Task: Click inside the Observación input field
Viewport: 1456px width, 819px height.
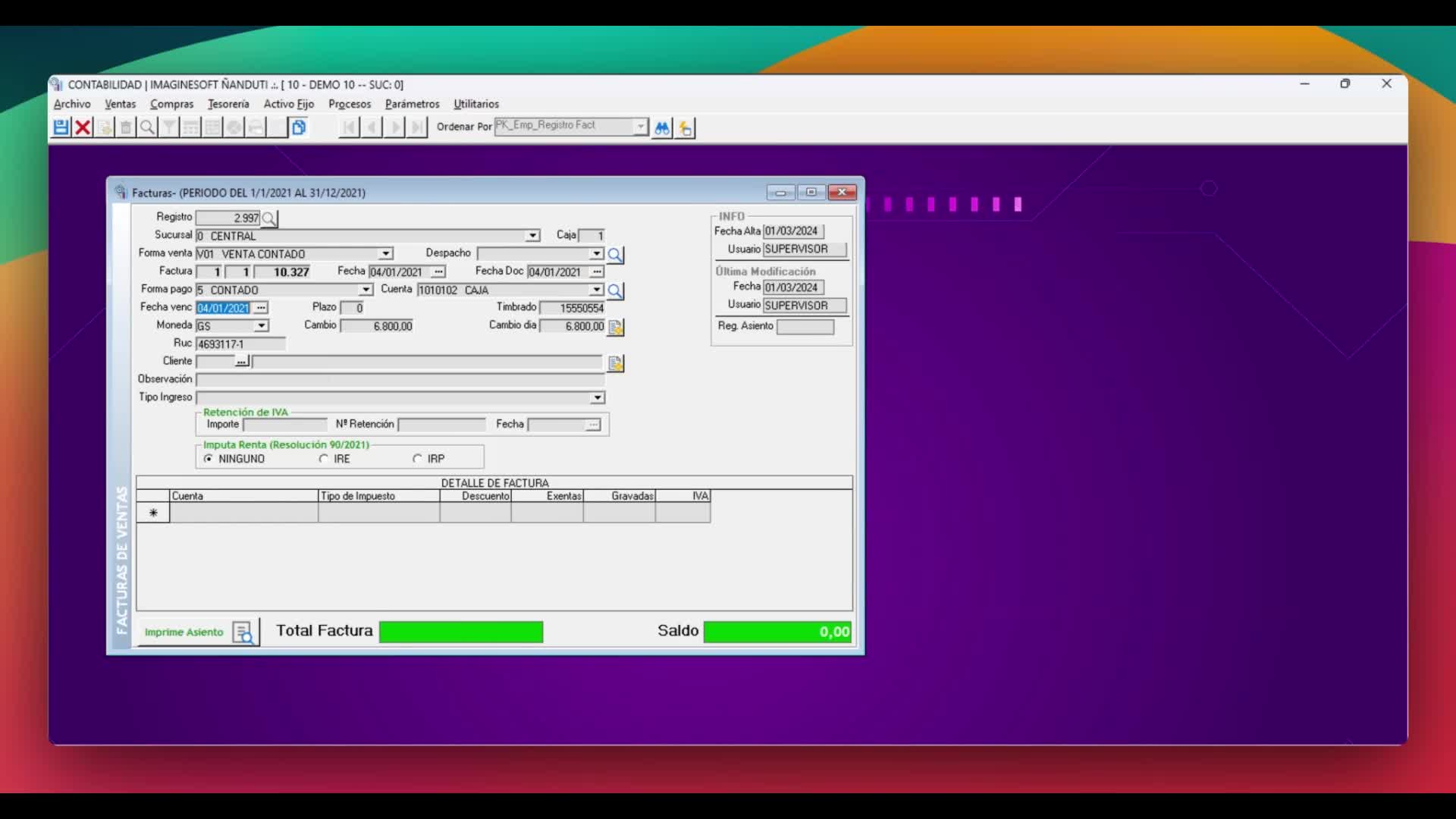Action: coord(394,380)
